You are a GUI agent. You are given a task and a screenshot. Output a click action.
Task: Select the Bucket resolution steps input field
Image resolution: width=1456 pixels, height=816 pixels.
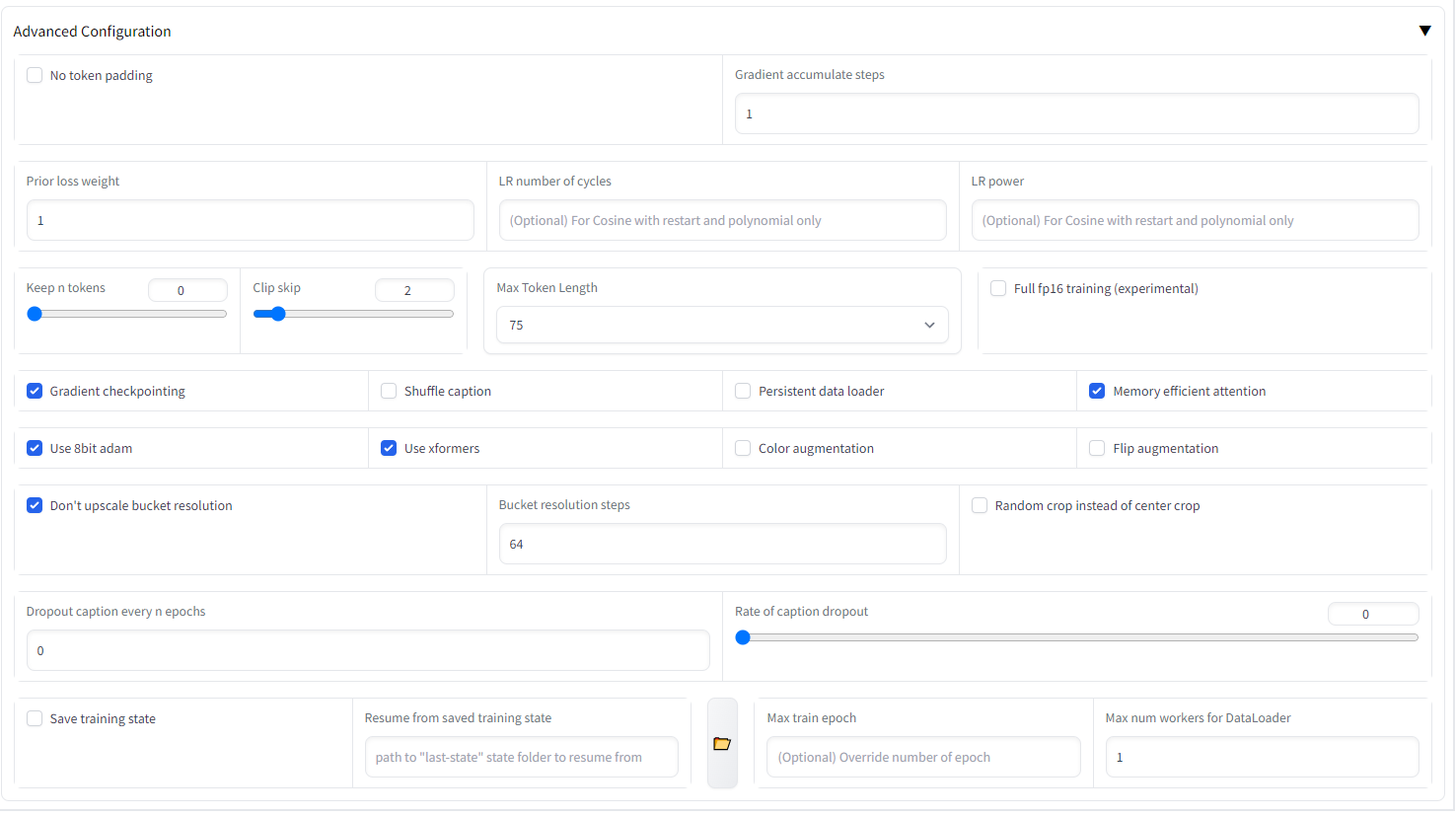pos(722,544)
